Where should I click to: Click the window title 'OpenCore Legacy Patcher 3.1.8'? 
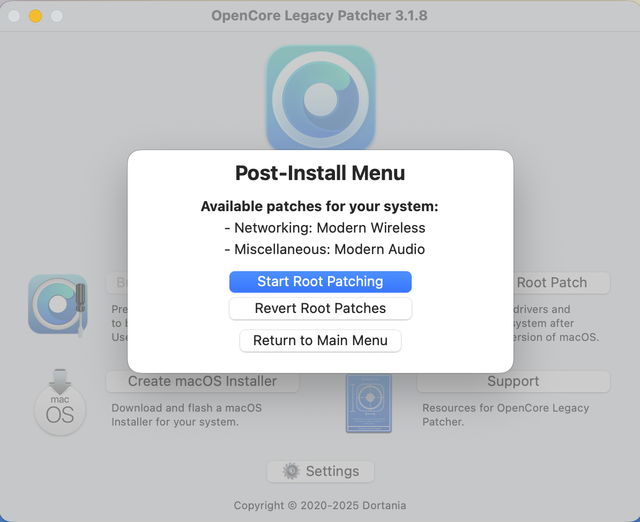(319, 16)
